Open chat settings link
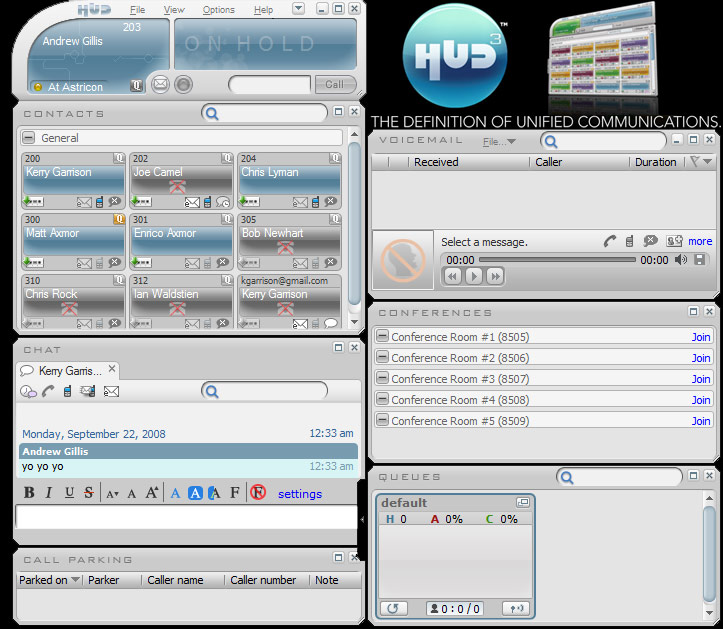 point(300,494)
